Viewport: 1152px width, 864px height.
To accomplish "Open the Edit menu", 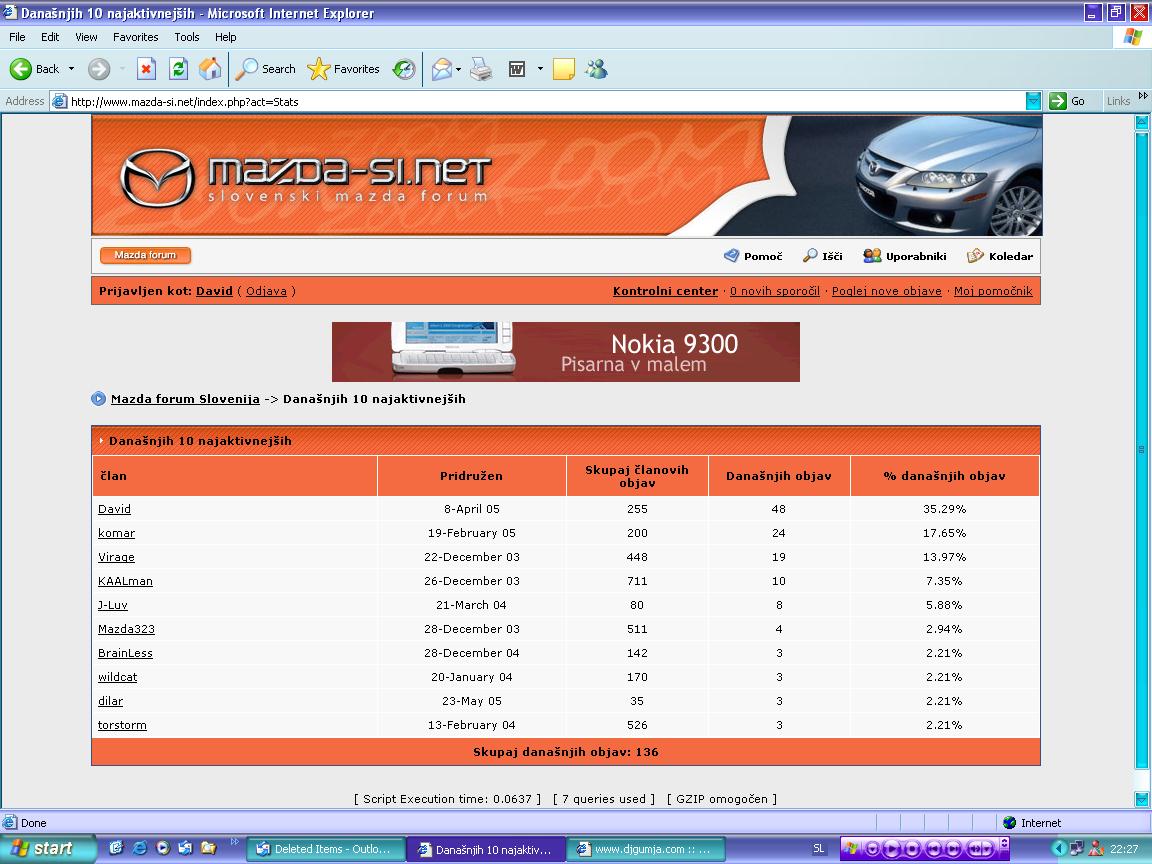I will [x=50, y=37].
